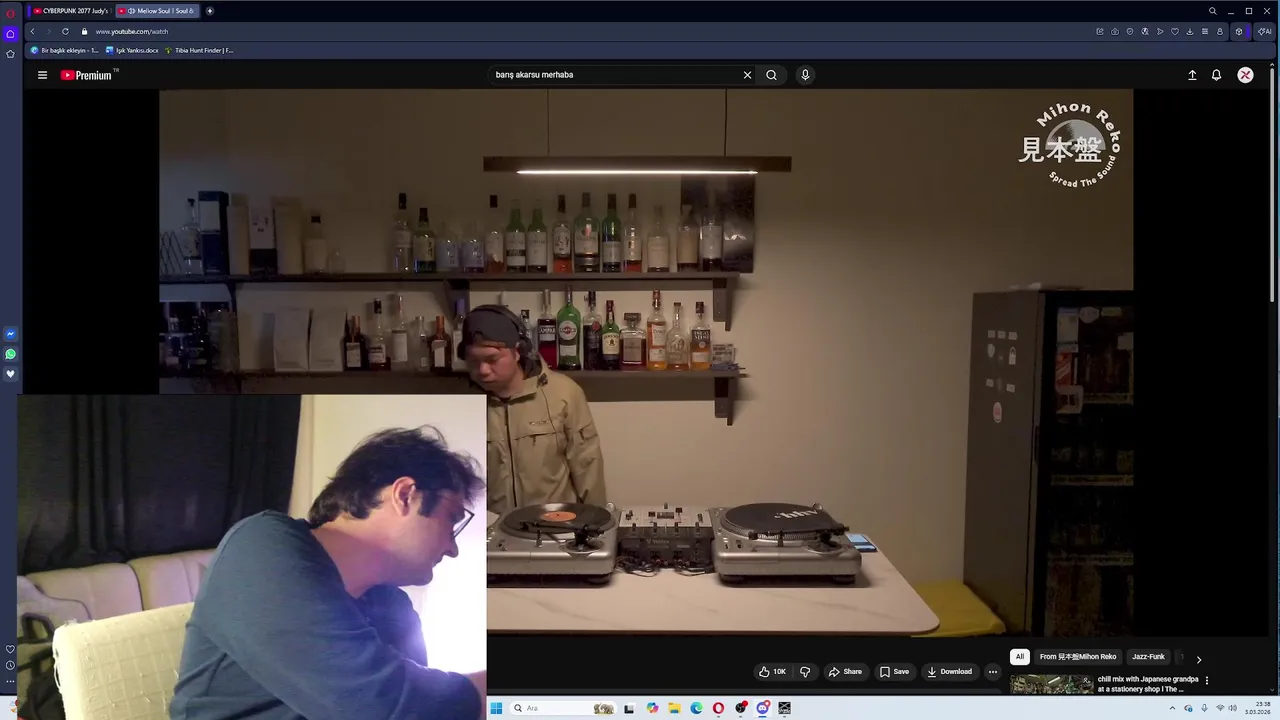Open the 'Işık Yankısı.docx' bookmark
1280x720 pixels.
tap(132, 50)
